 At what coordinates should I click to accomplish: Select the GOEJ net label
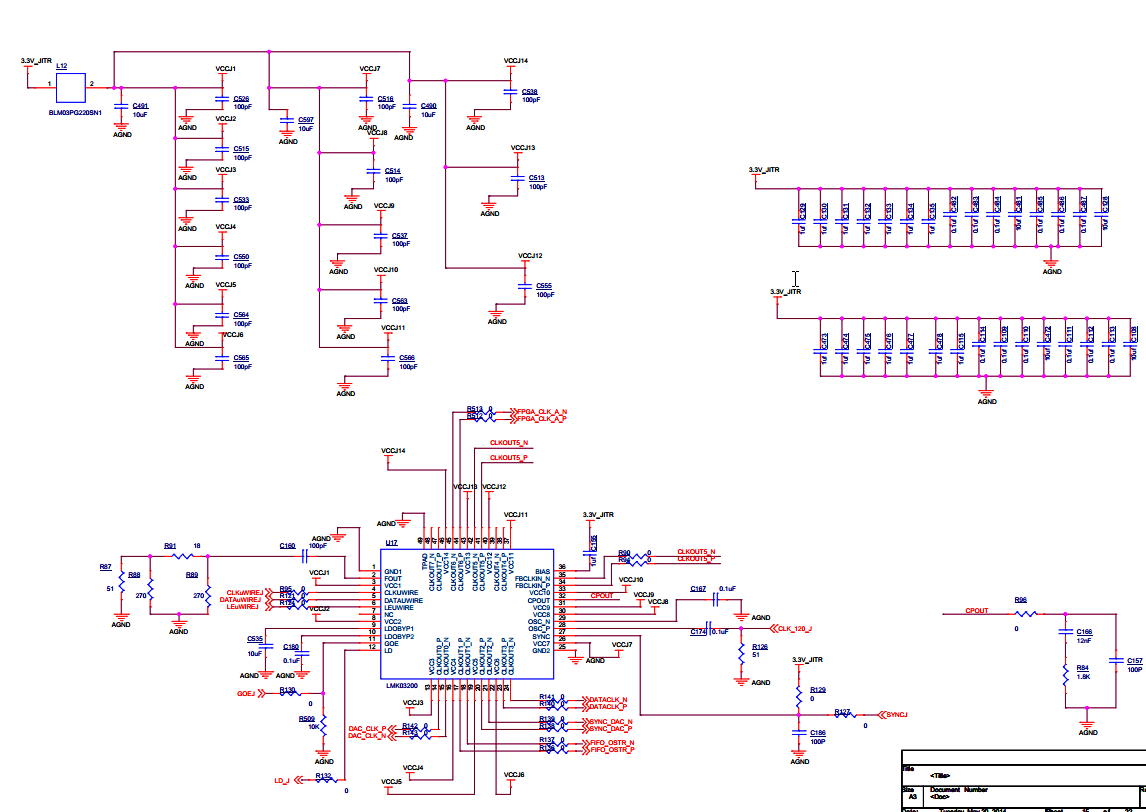tap(246, 694)
